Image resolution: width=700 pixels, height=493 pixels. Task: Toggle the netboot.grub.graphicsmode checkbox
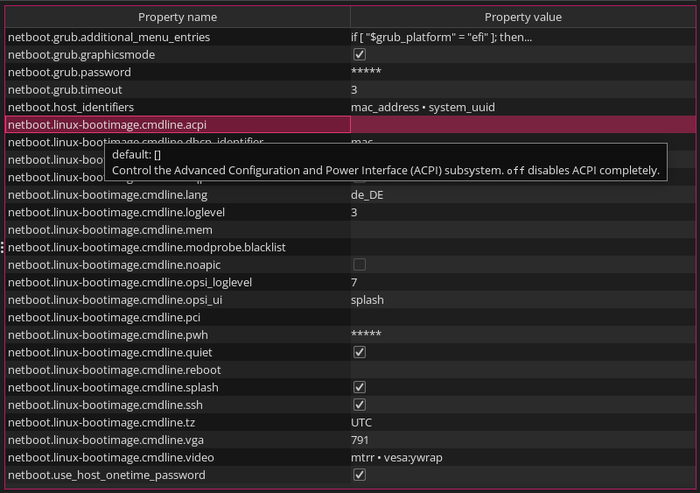coord(360,54)
